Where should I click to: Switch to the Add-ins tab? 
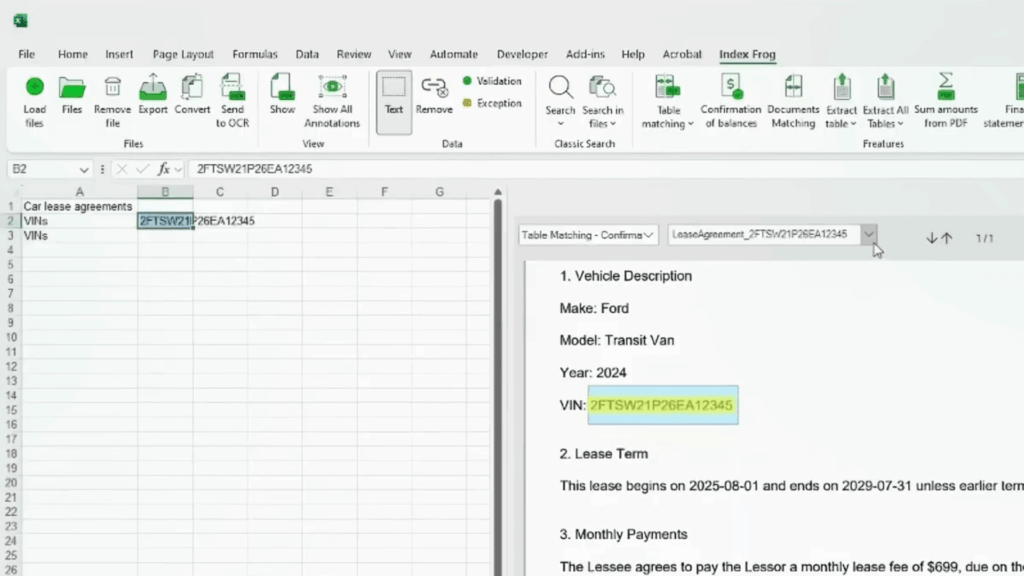585,54
